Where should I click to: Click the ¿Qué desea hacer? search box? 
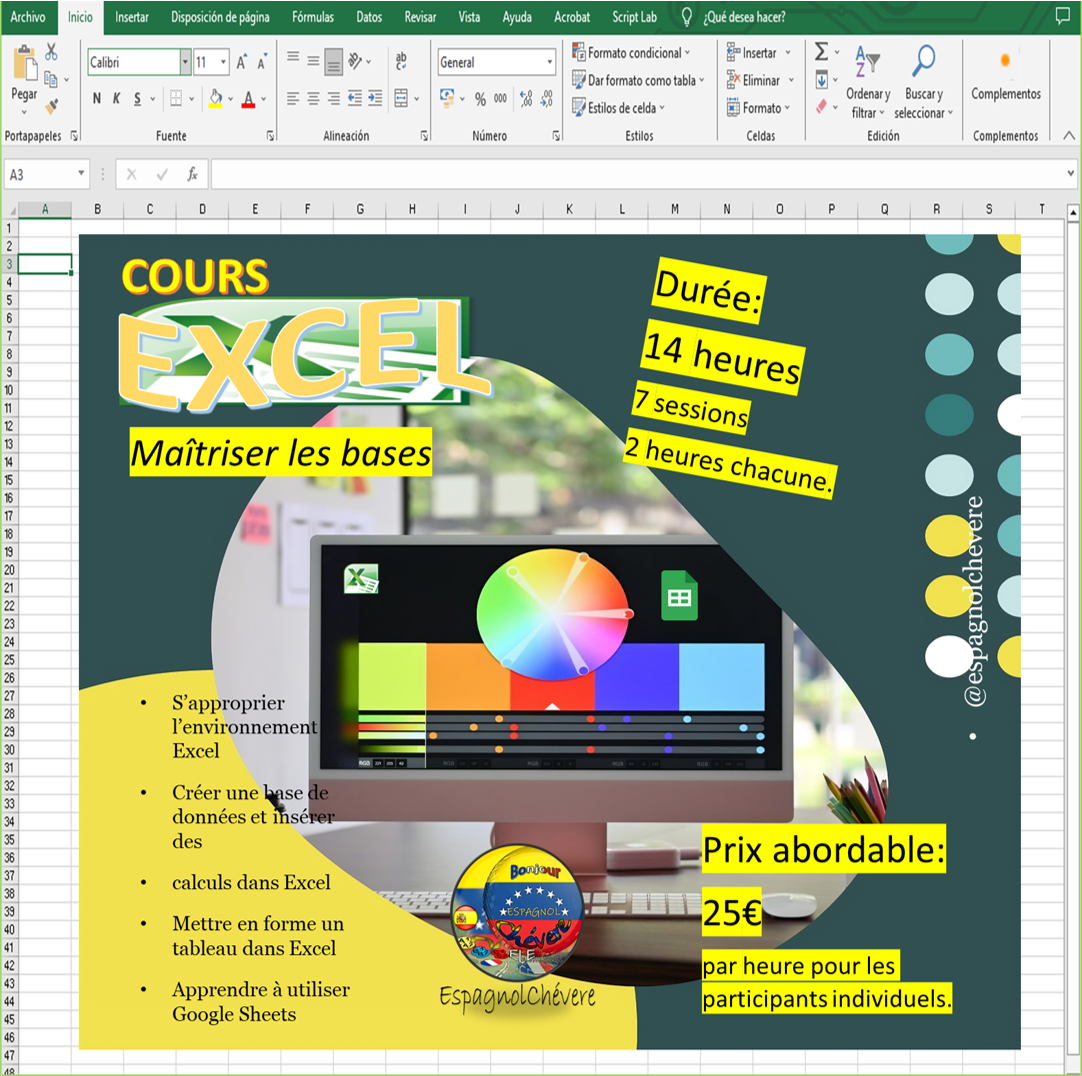click(744, 17)
